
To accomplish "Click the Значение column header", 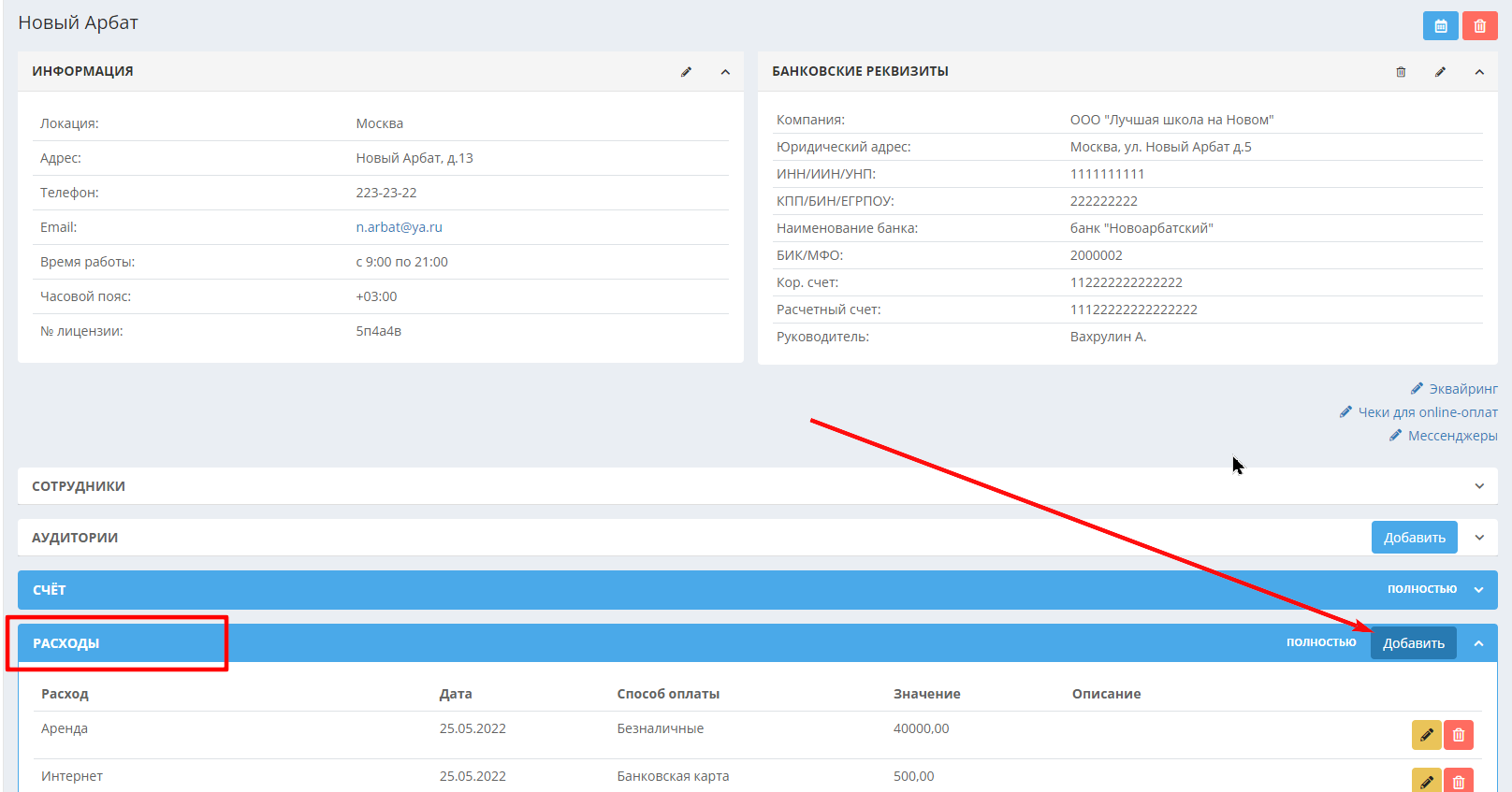I will click(927, 694).
